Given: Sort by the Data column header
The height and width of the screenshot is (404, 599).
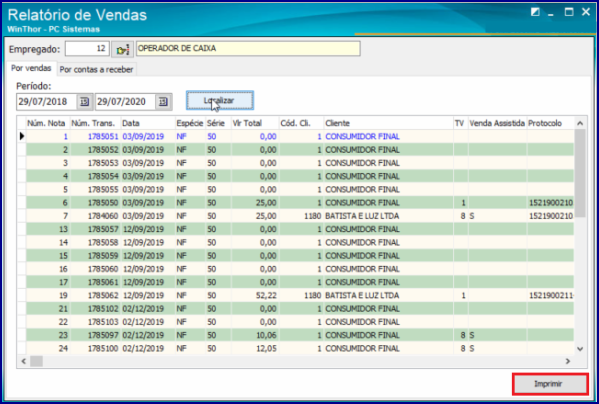Looking at the screenshot, I should coord(148,123).
